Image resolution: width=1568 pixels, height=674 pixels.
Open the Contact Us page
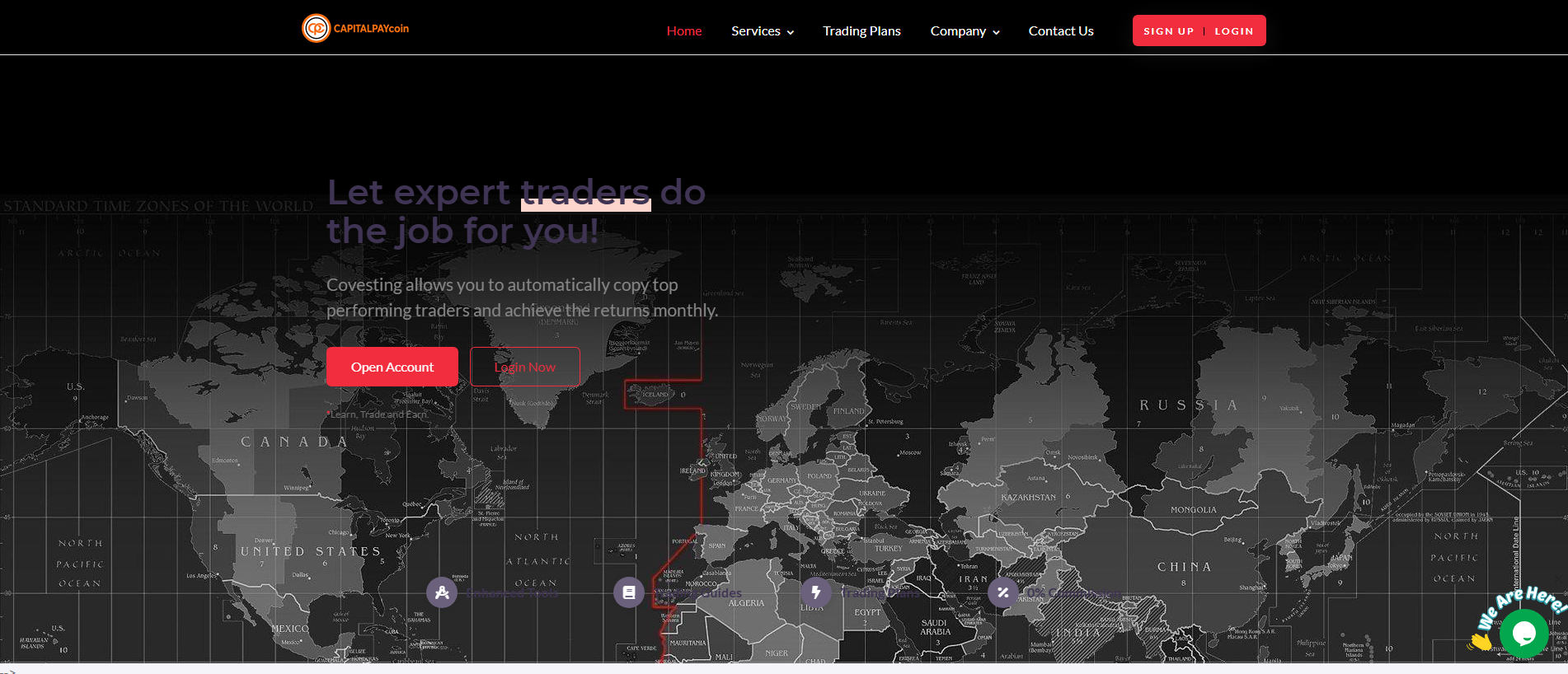pyautogui.click(x=1061, y=31)
